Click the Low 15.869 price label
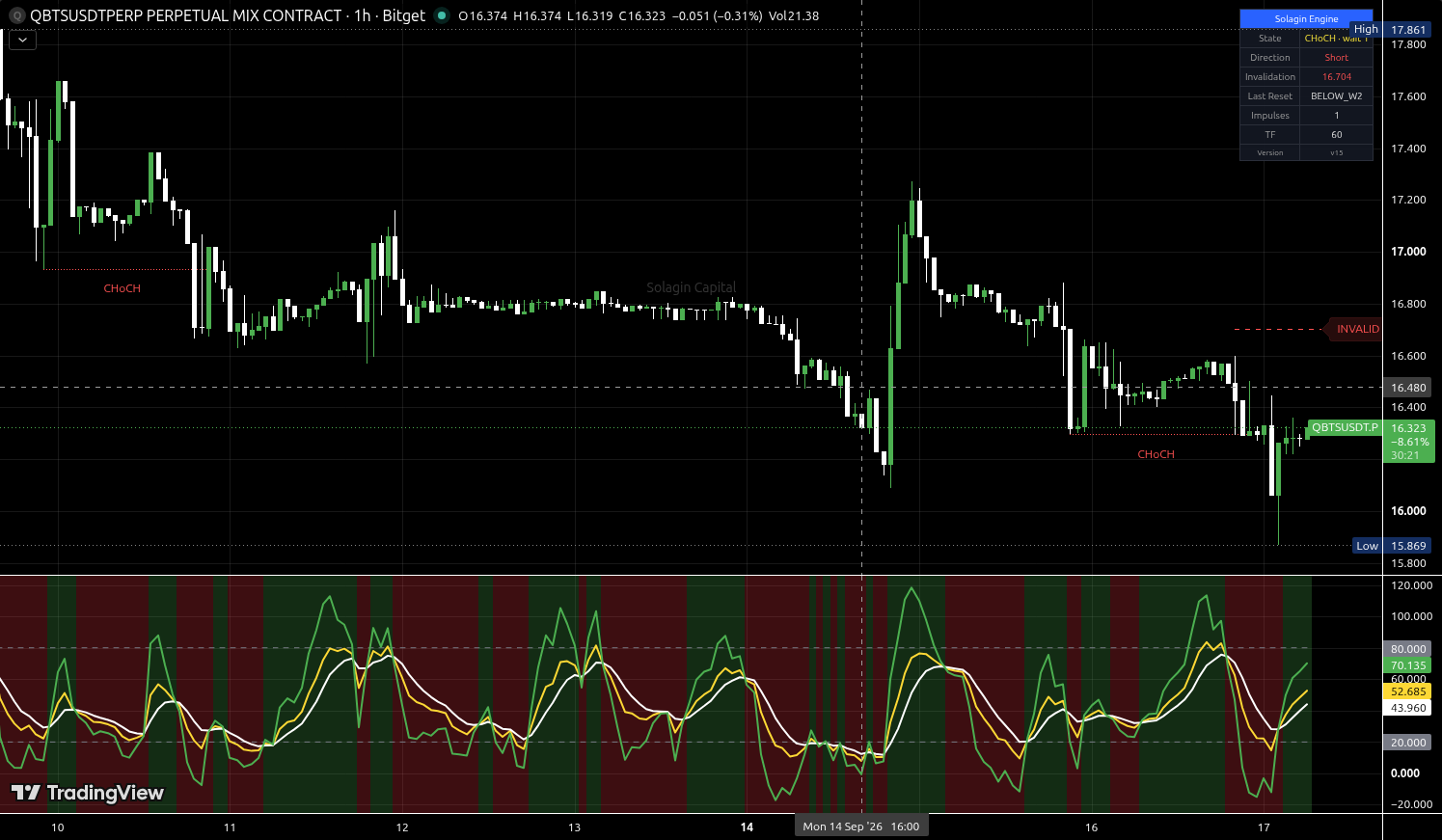 point(1391,546)
